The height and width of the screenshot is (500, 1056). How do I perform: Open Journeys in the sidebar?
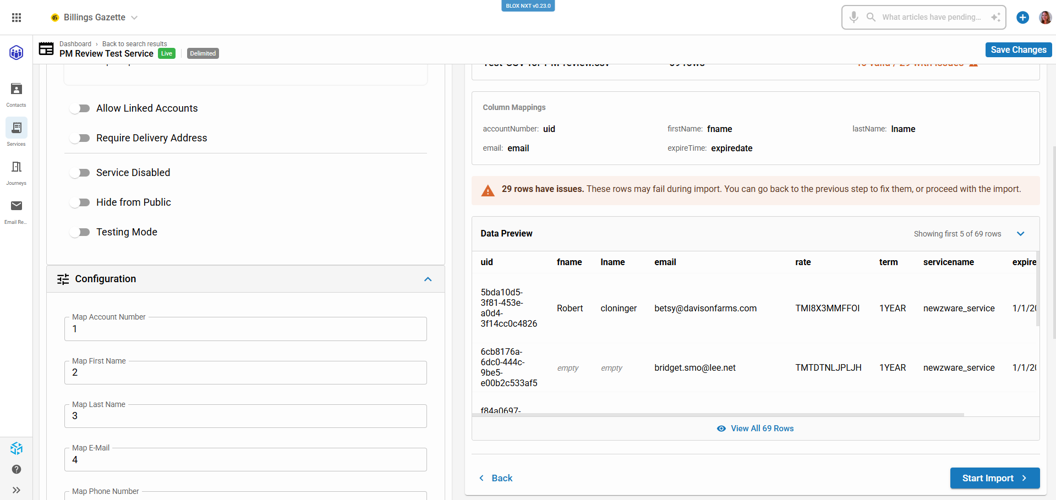coord(16,172)
